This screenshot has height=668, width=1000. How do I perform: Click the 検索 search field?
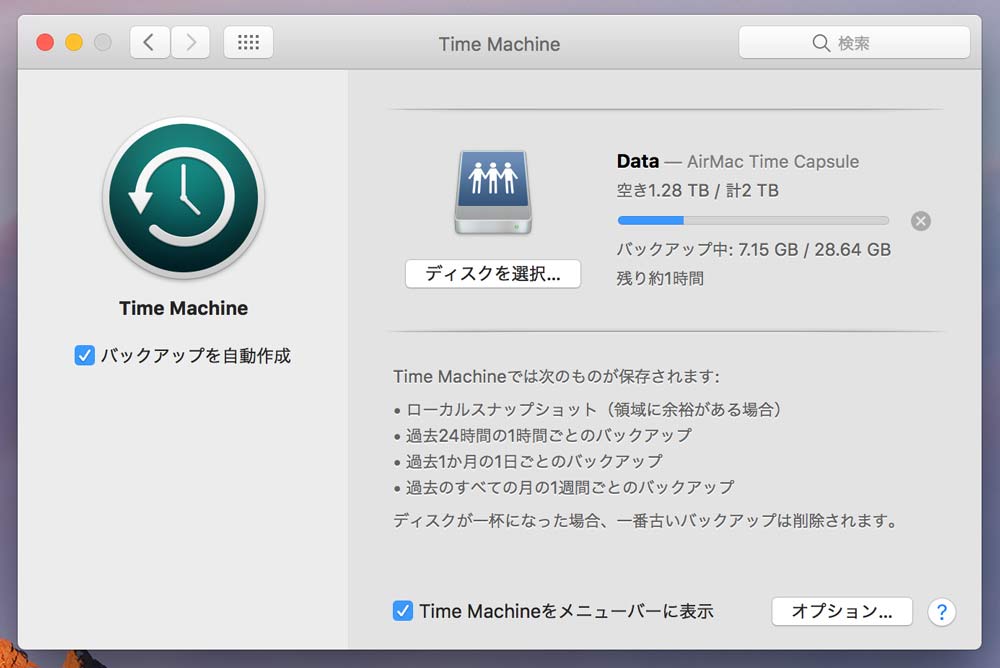pyautogui.click(x=854, y=43)
